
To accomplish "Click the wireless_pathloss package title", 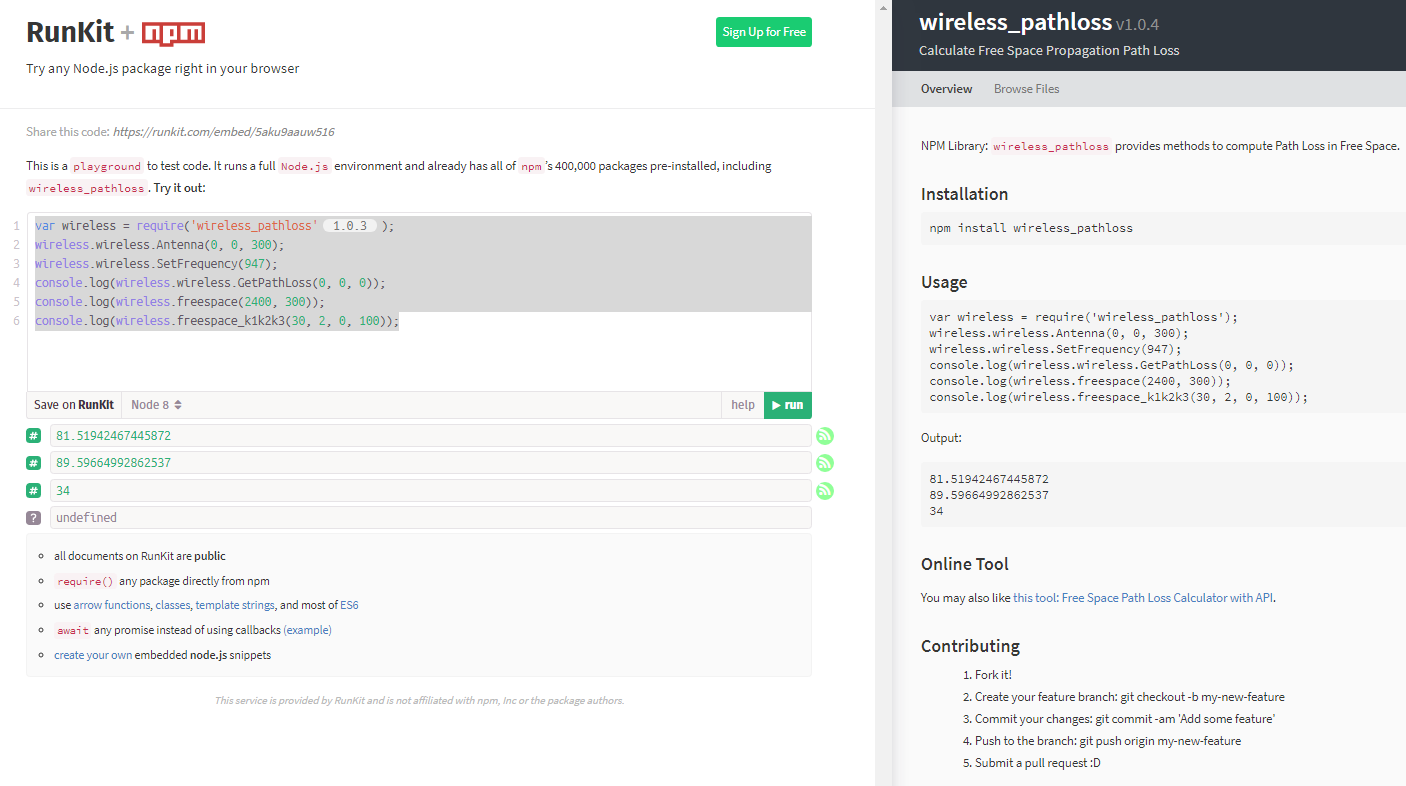I will pos(1015,22).
